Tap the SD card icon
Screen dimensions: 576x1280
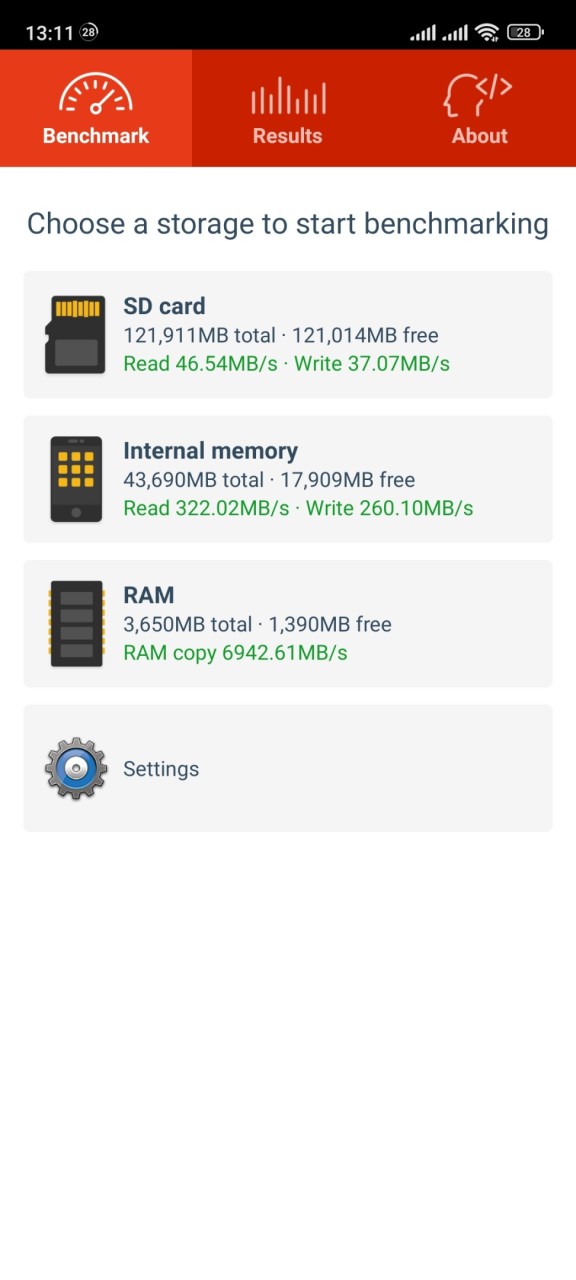[x=76, y=334]
